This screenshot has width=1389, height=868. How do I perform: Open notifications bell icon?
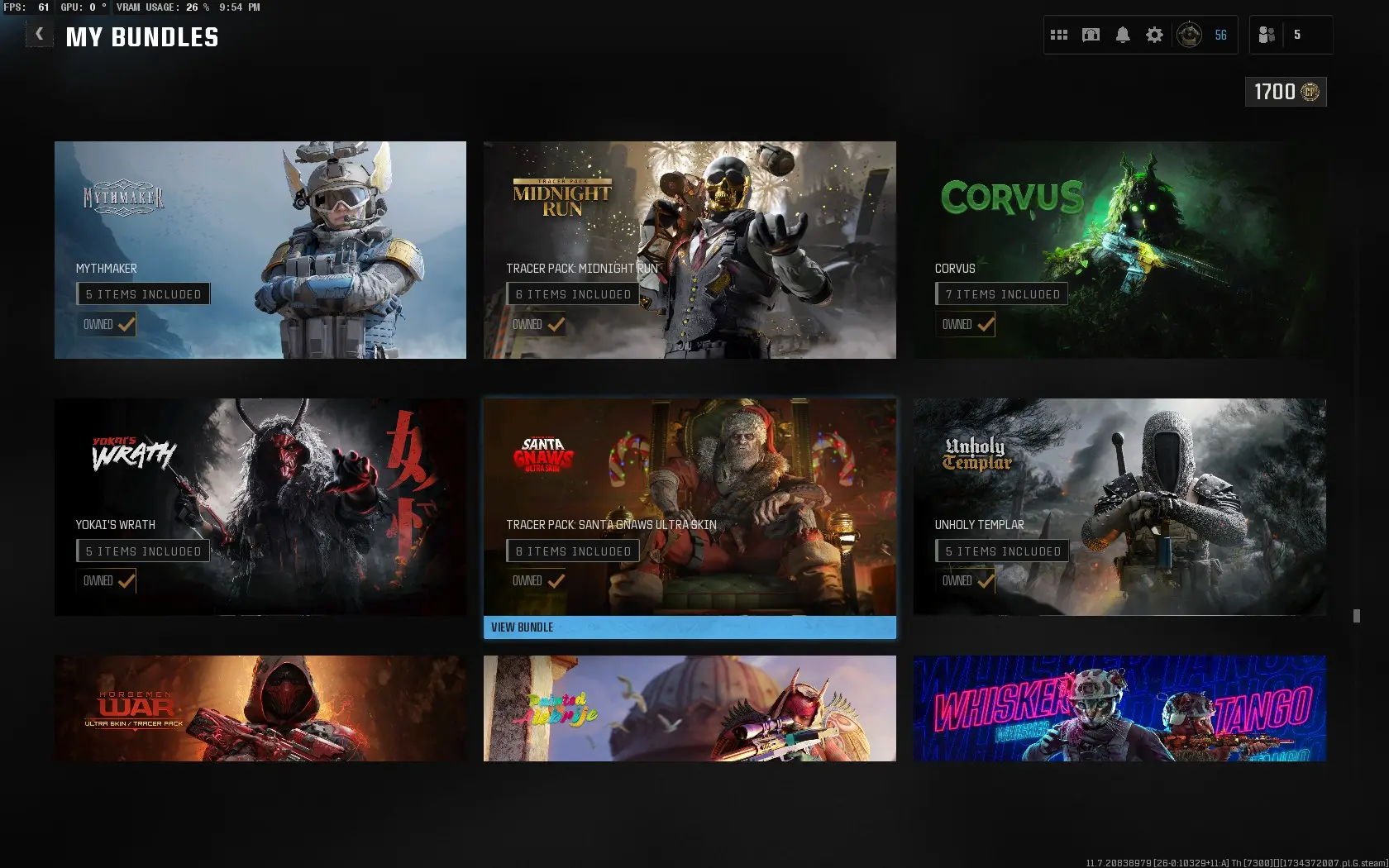coord(1122,35)
